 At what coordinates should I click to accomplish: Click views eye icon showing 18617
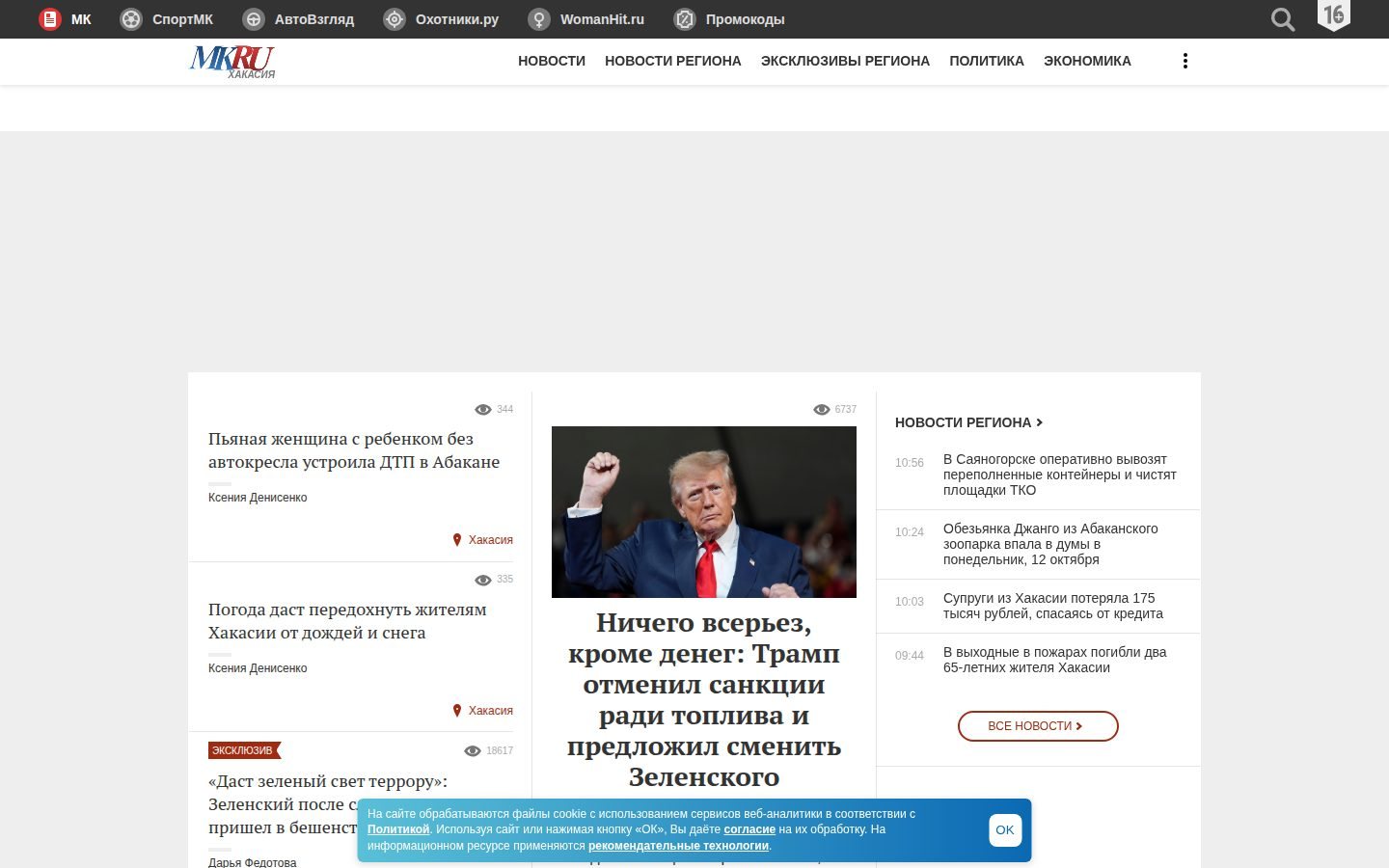coord(473,751)
